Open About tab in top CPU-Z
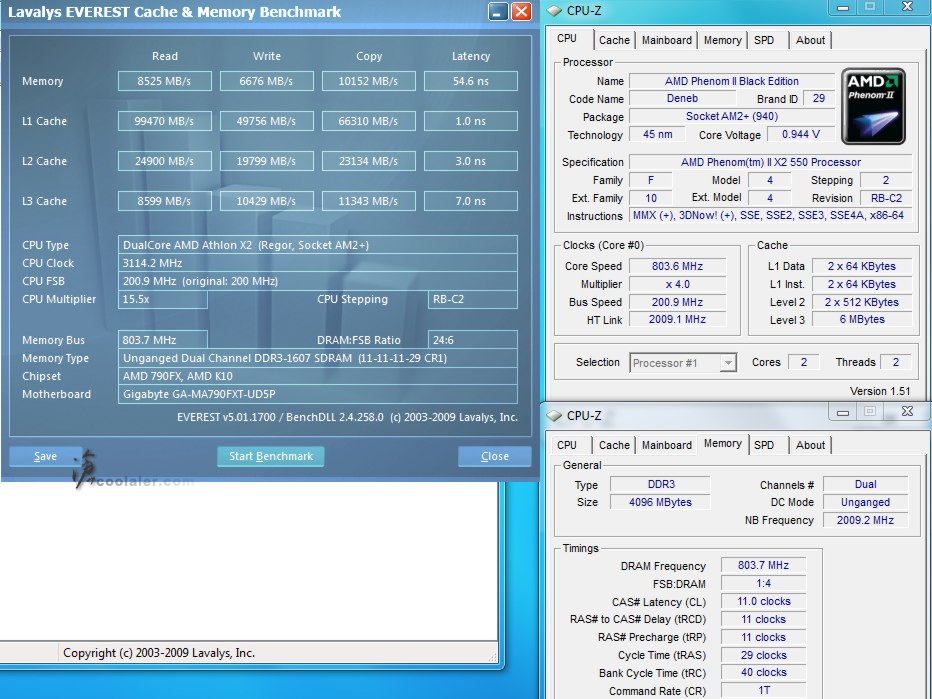Viewport: 932px width, 699px height. [810, 40]
